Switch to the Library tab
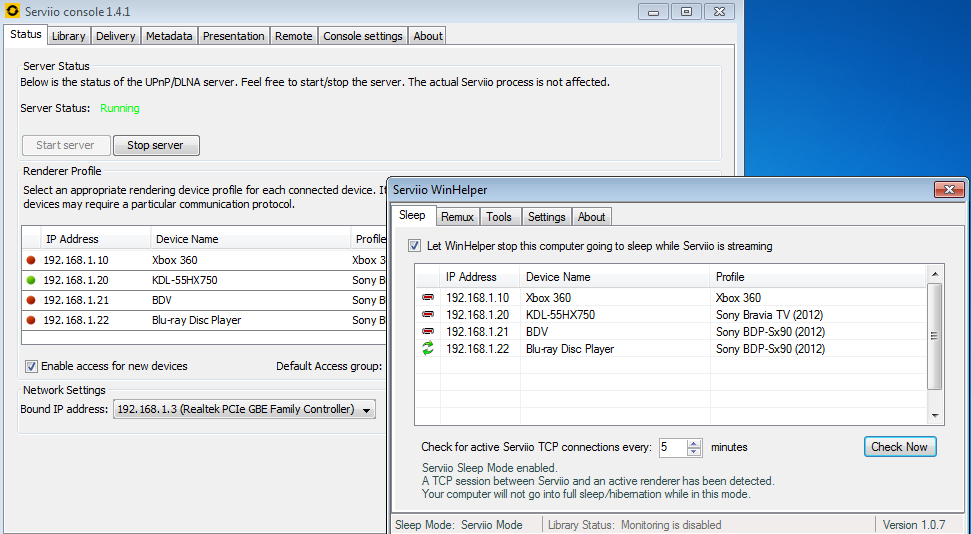 pos(68,36)
